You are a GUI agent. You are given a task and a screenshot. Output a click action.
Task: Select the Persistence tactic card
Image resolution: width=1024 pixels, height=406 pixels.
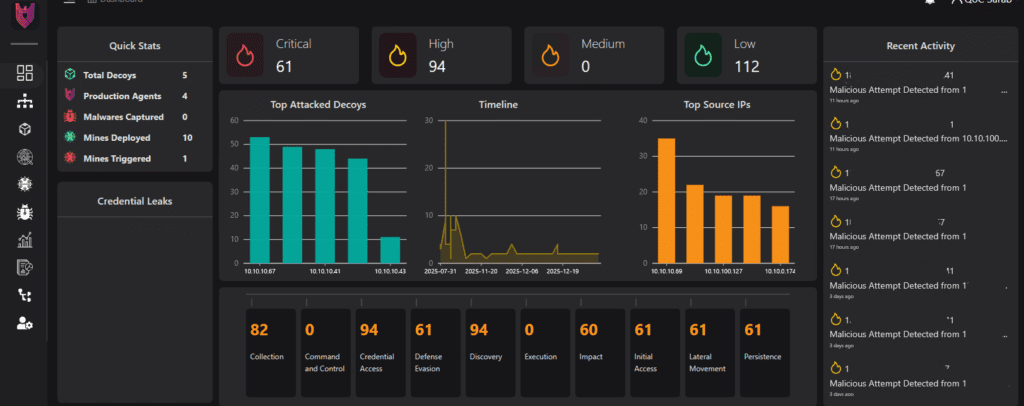(x=764, y=352)
